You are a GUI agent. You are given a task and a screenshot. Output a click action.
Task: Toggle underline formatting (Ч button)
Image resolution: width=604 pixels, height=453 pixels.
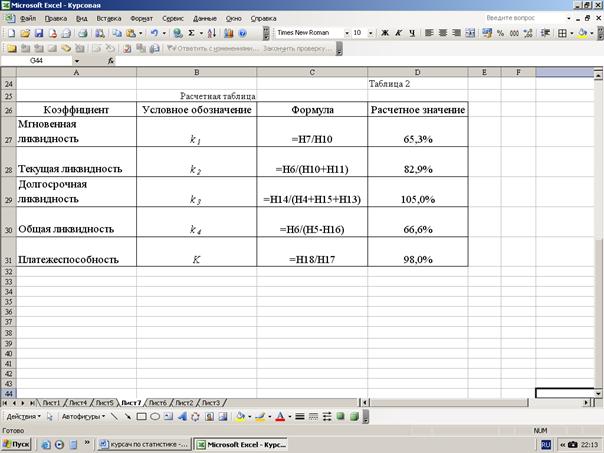(411, 33)
